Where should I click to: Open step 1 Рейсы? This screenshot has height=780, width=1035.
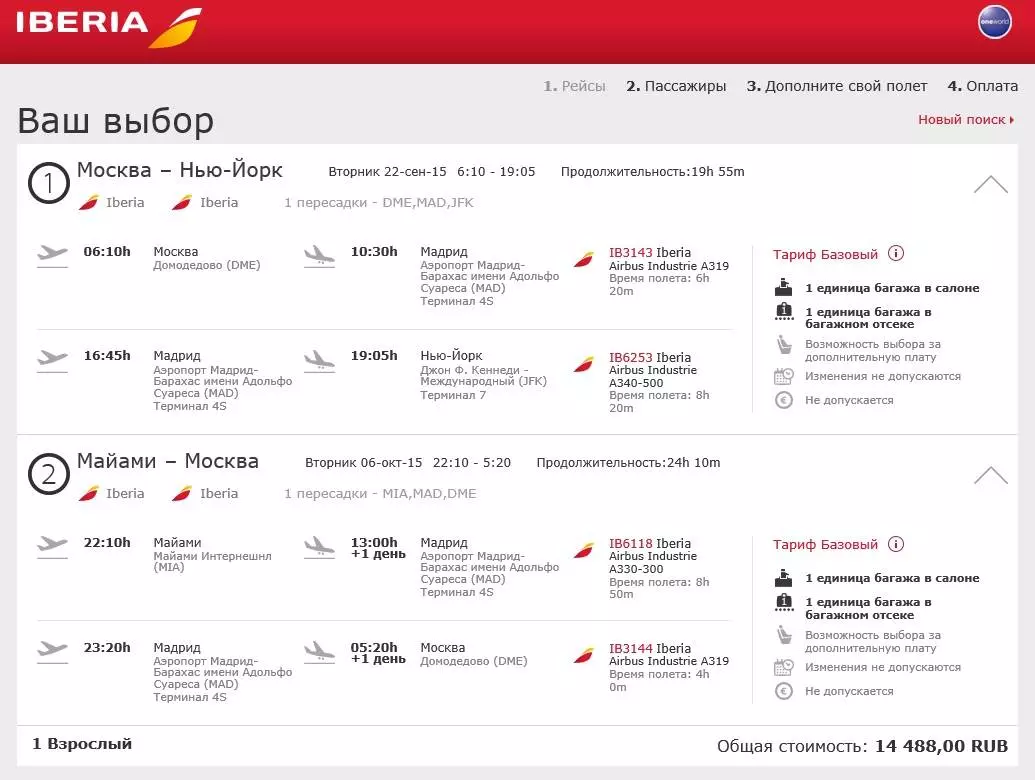574,86
